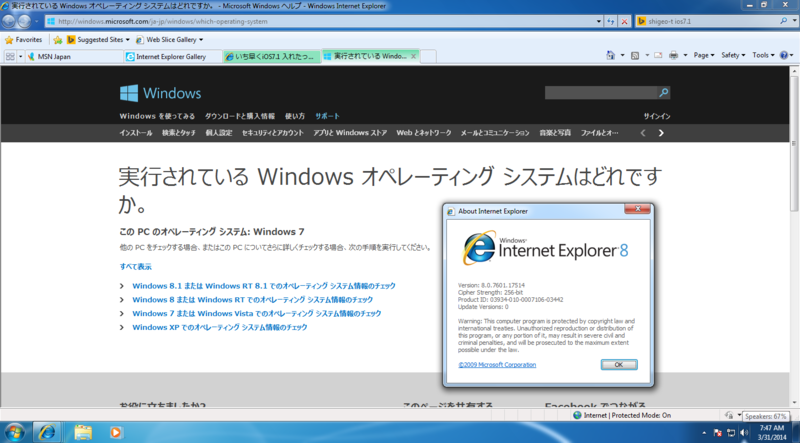
Task: Click the globe Internet zone icon in status bar
Action: [577, 415]
